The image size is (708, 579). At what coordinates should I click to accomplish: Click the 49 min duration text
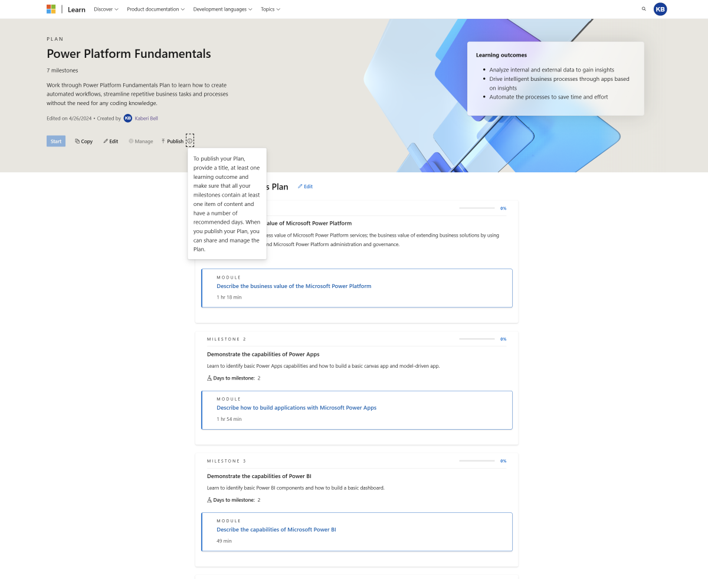224,541
